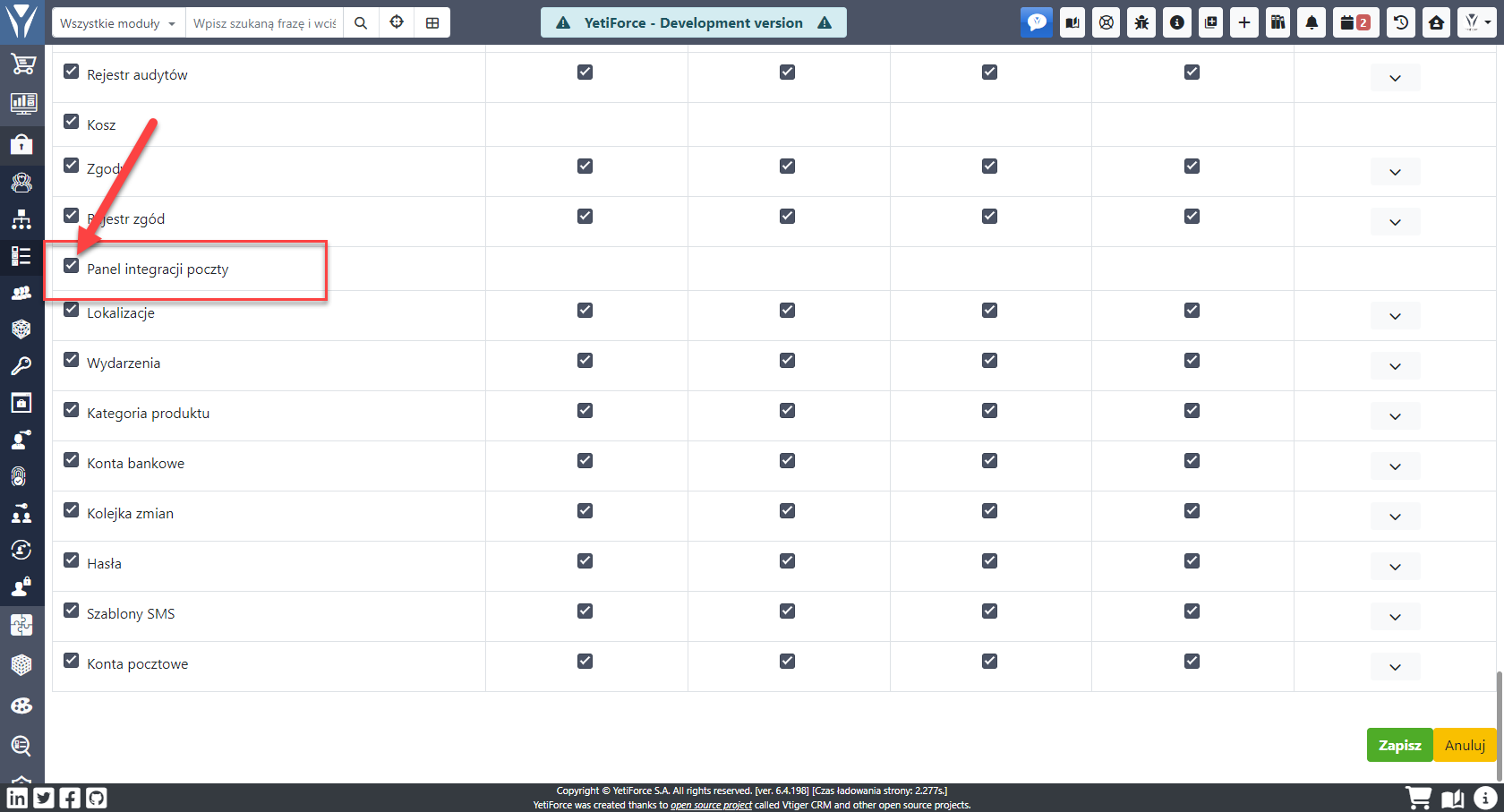Click the YetiForce logo at top left
Screen dimensions: 1504x812
tap(21, 21)
